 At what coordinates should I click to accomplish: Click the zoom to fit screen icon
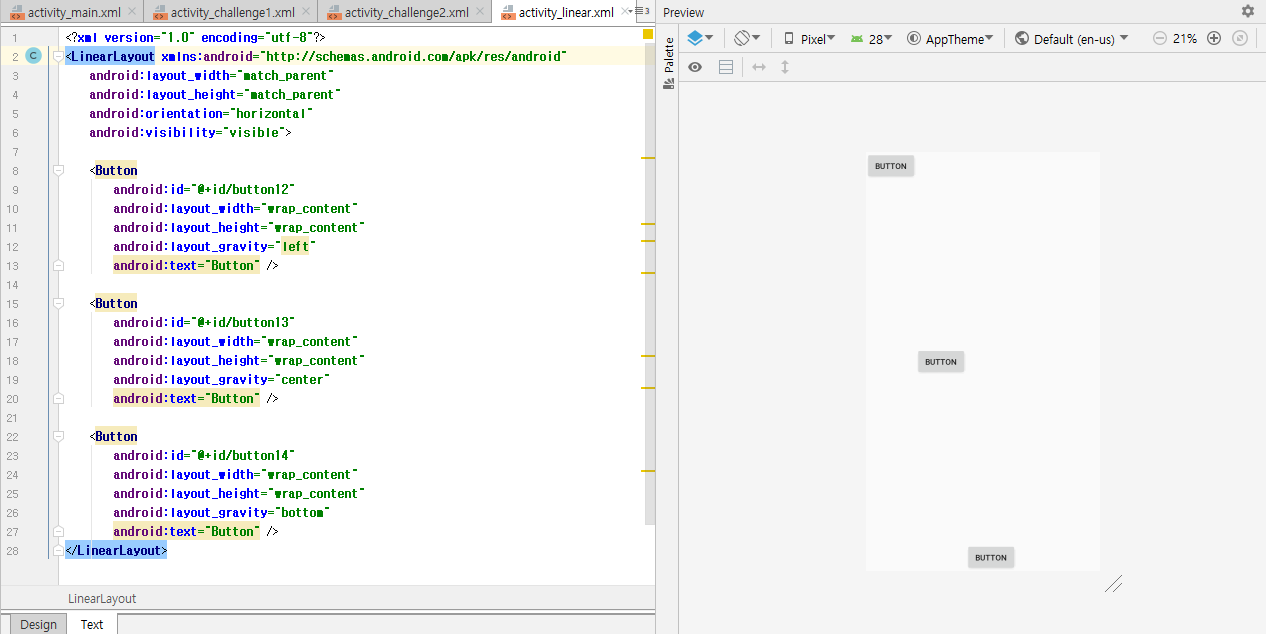coord(1240,38)
